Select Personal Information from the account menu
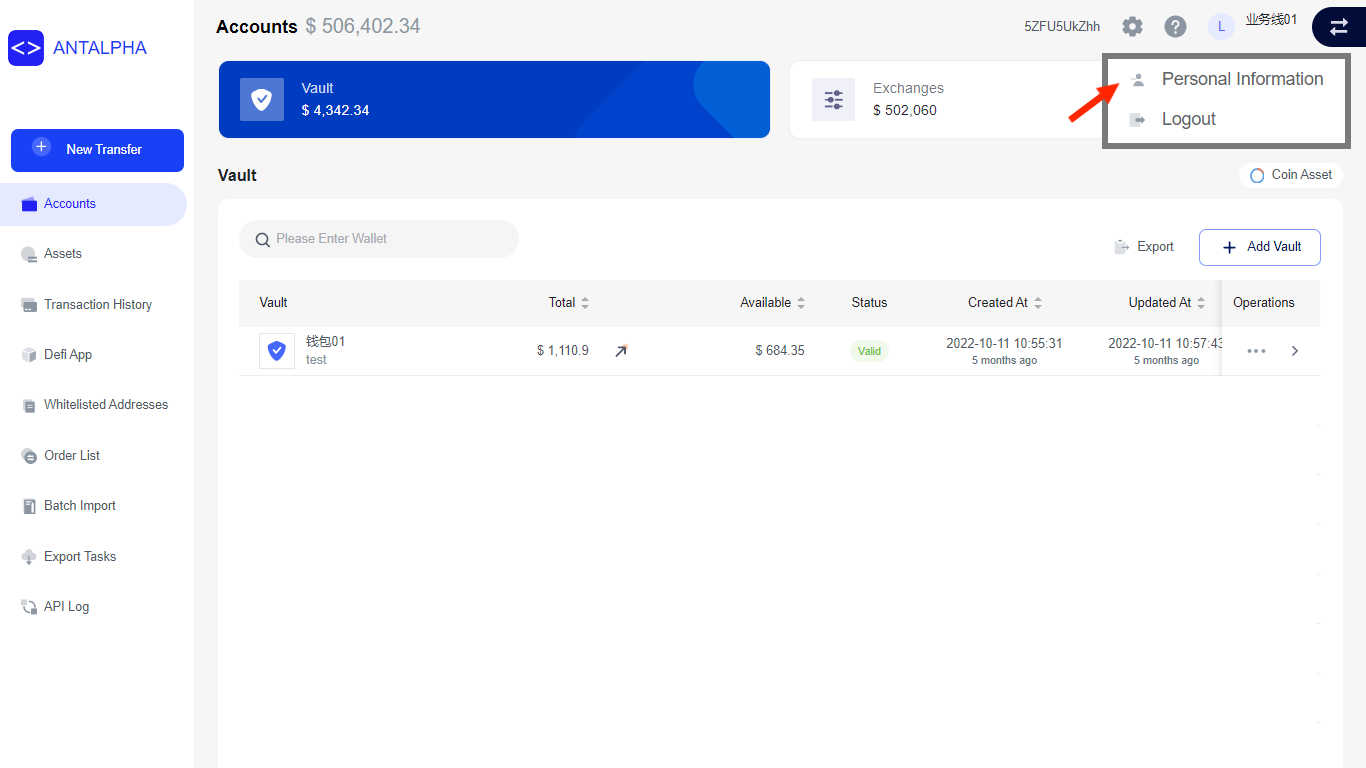Screen dimensions: 1366x768 [x=1241, y=78]
